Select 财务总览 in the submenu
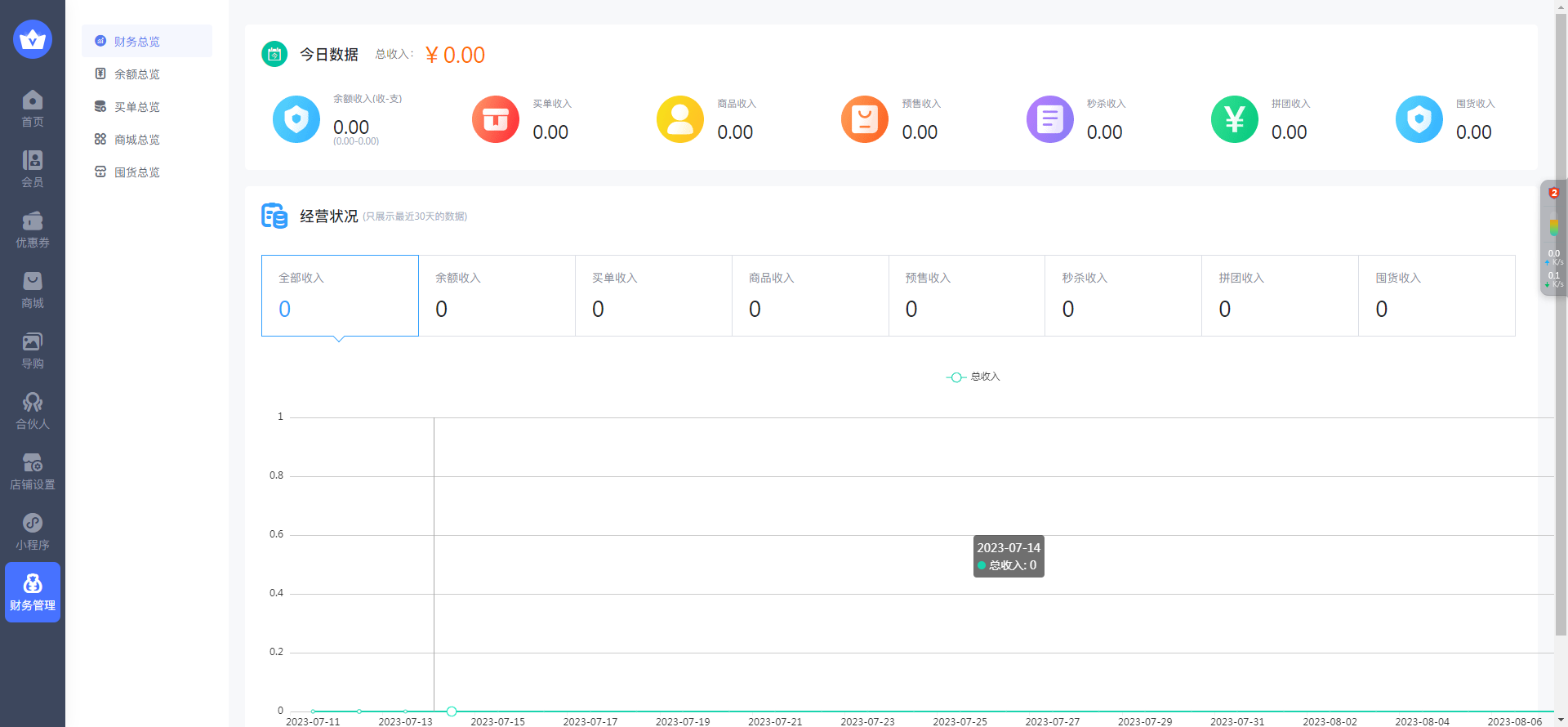The image size is (1568, 727). click(137, 42)
